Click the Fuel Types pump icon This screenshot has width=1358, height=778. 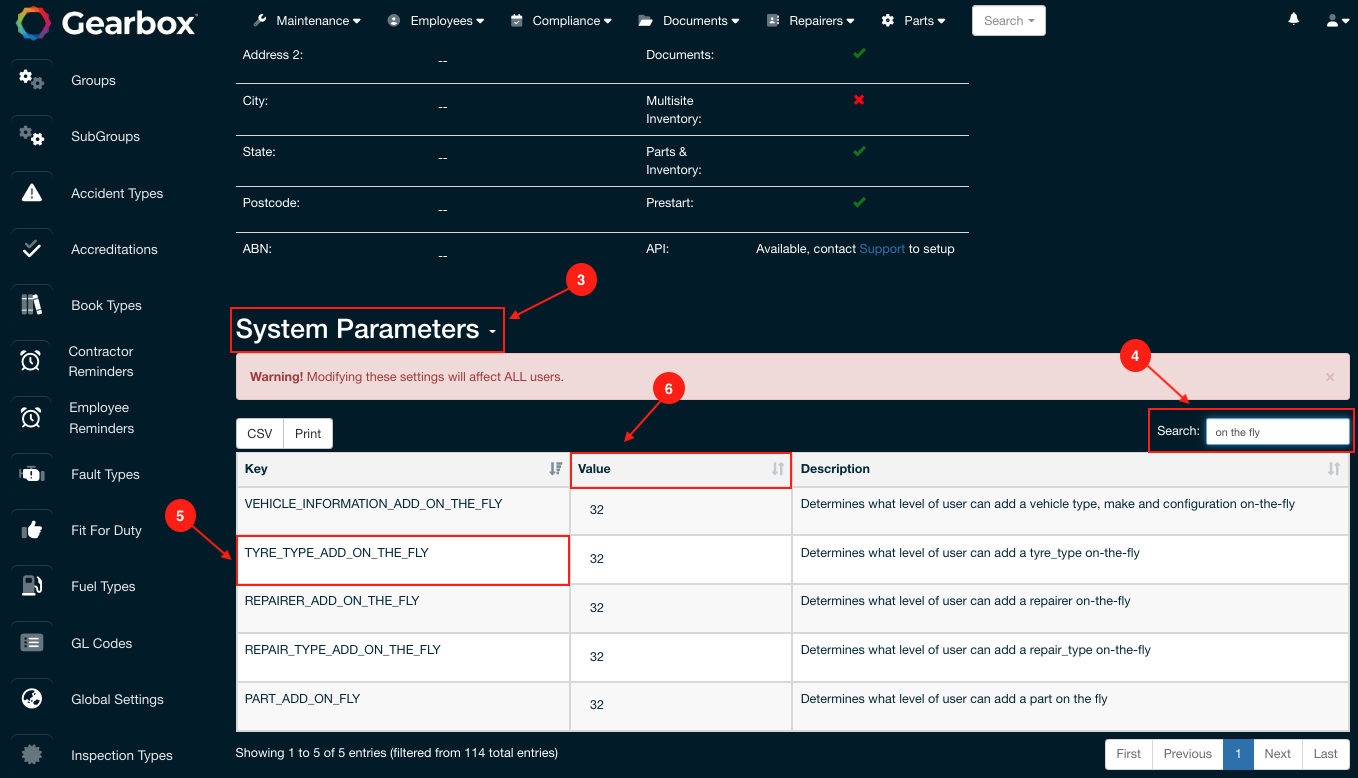pyautogui.click(x=32, y=586)
